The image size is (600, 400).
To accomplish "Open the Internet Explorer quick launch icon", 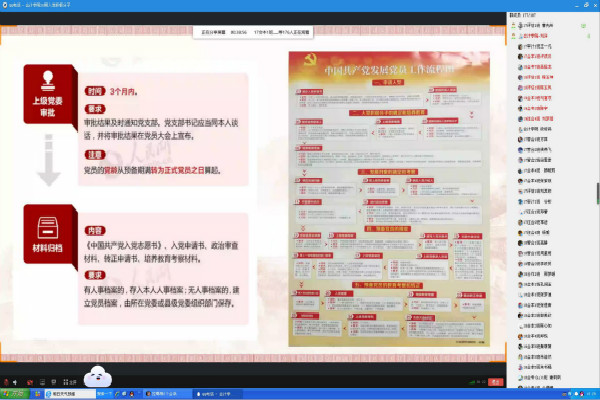I will pyautogui.click(x=118, y=393).
